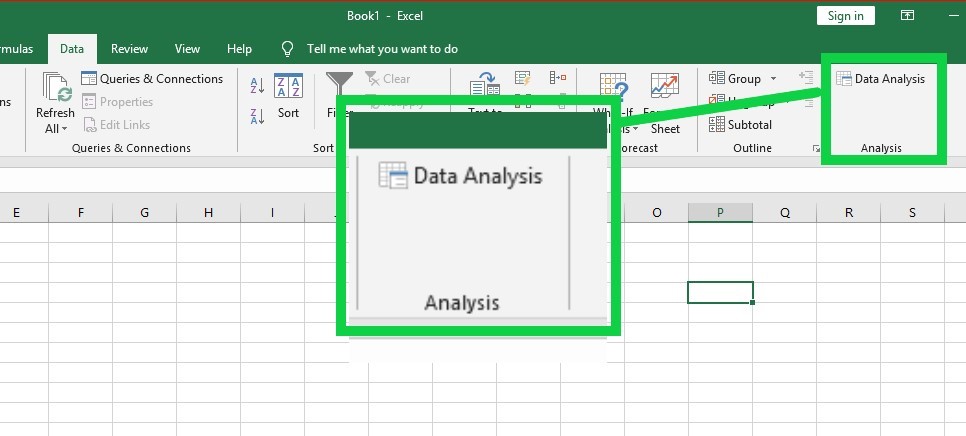Select column R header
The width and height of the screenshot is (966, 436).
[x=848, y=213]
